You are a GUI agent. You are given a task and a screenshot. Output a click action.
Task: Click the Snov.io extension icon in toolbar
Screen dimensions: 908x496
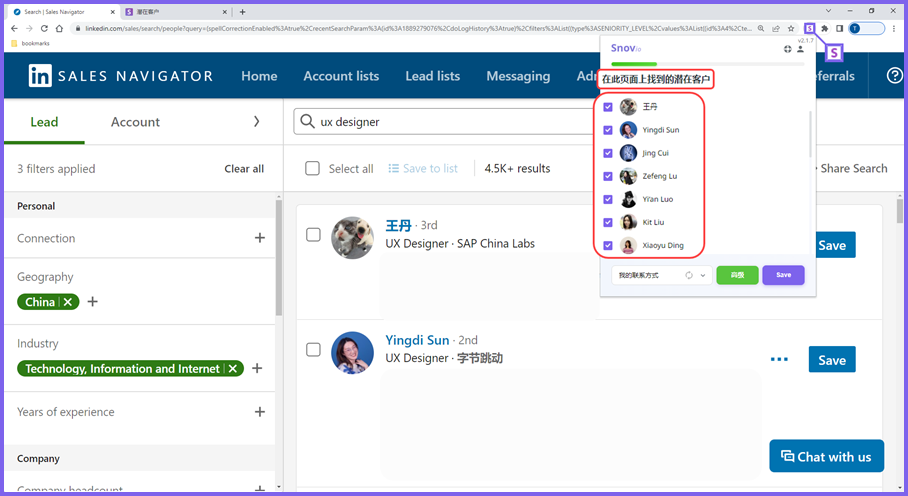810,28
